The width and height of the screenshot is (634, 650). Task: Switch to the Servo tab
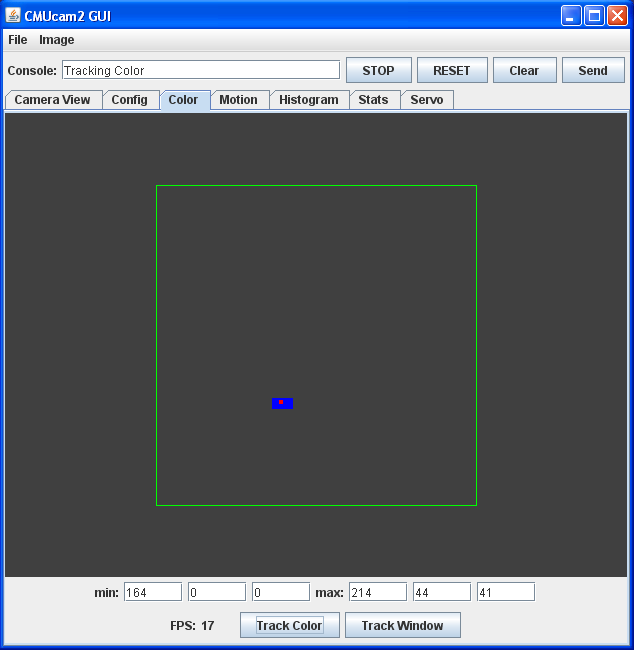coord(427,100)
